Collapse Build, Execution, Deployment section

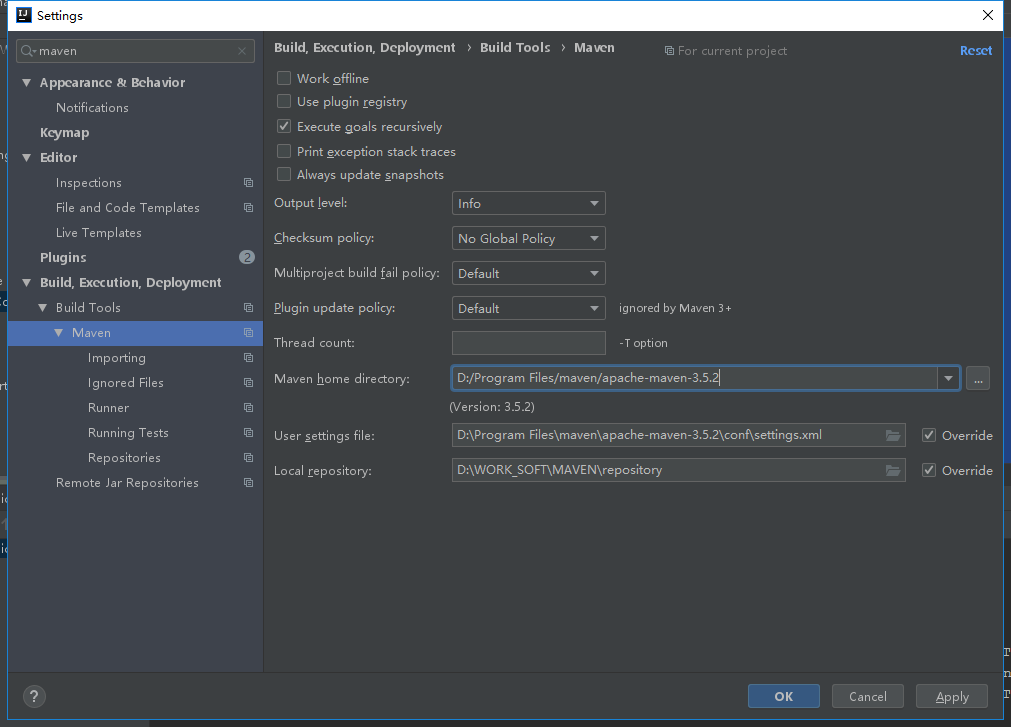click(x=26, y=283)
